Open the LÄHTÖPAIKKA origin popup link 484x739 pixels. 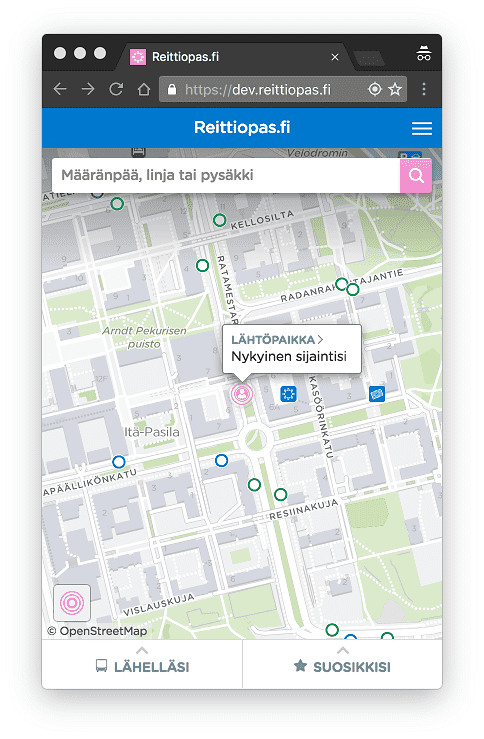coord(277,339)
